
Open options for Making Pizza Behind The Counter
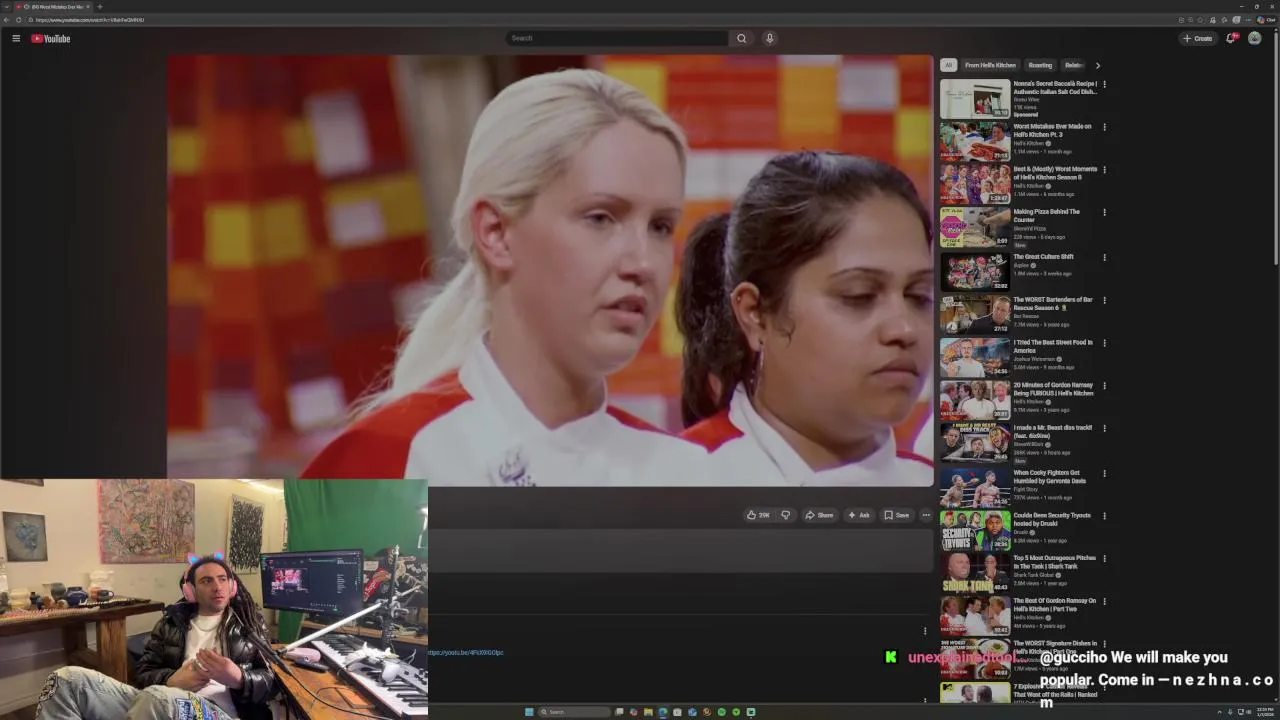pyautogui.click(x=1104, y=212)
